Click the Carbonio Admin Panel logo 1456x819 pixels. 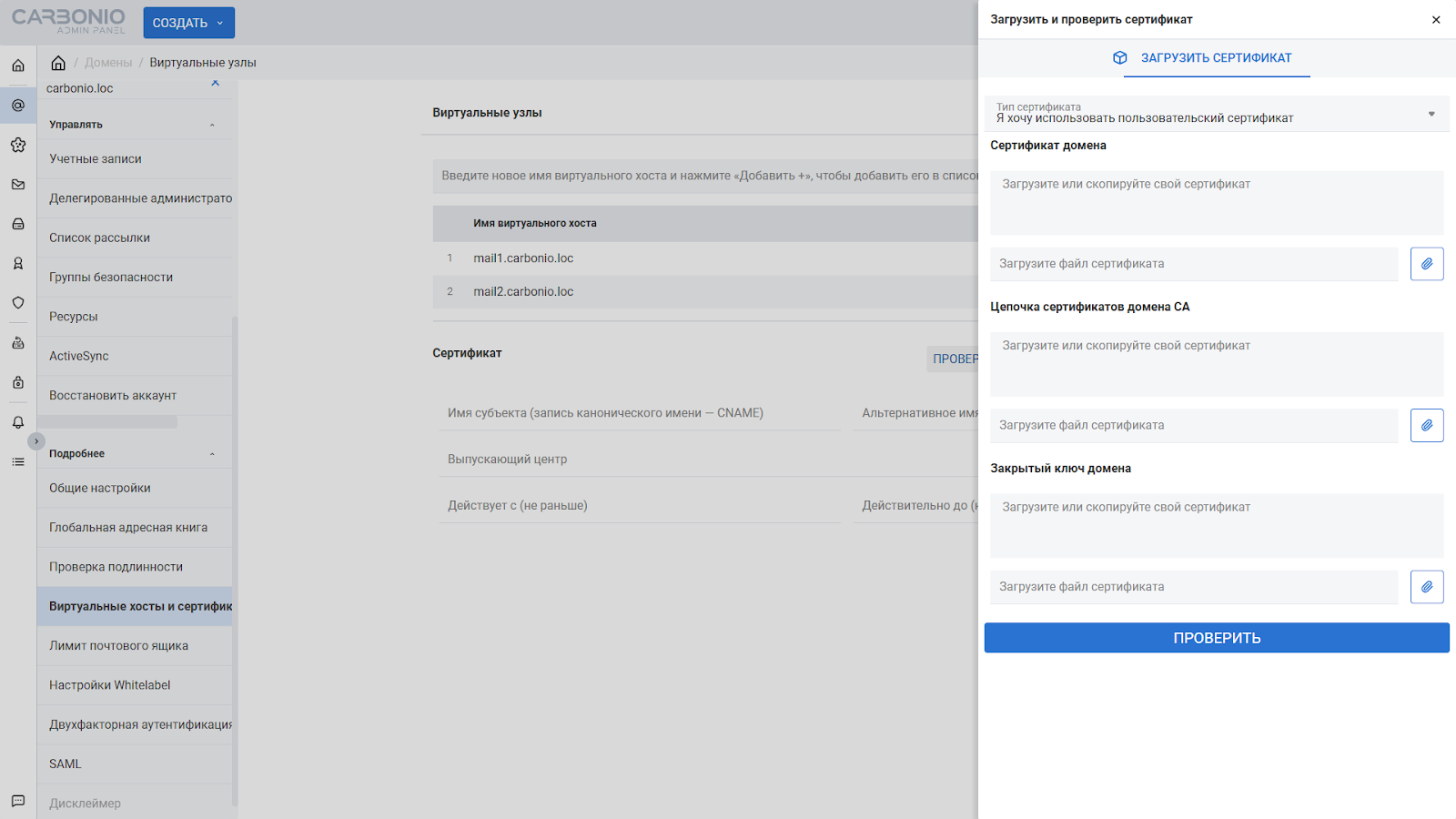[69, 22]
